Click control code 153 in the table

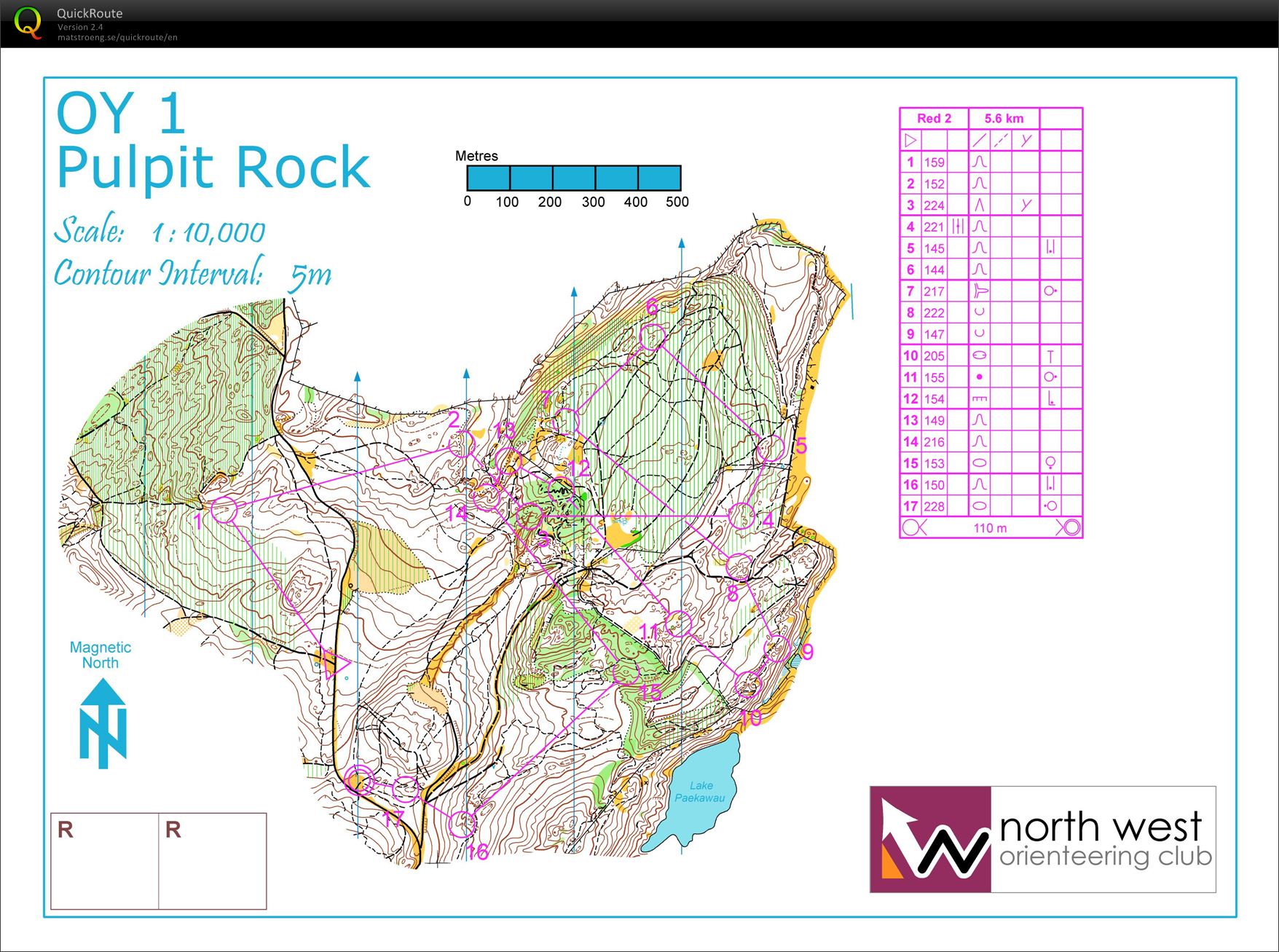(934, 463)
